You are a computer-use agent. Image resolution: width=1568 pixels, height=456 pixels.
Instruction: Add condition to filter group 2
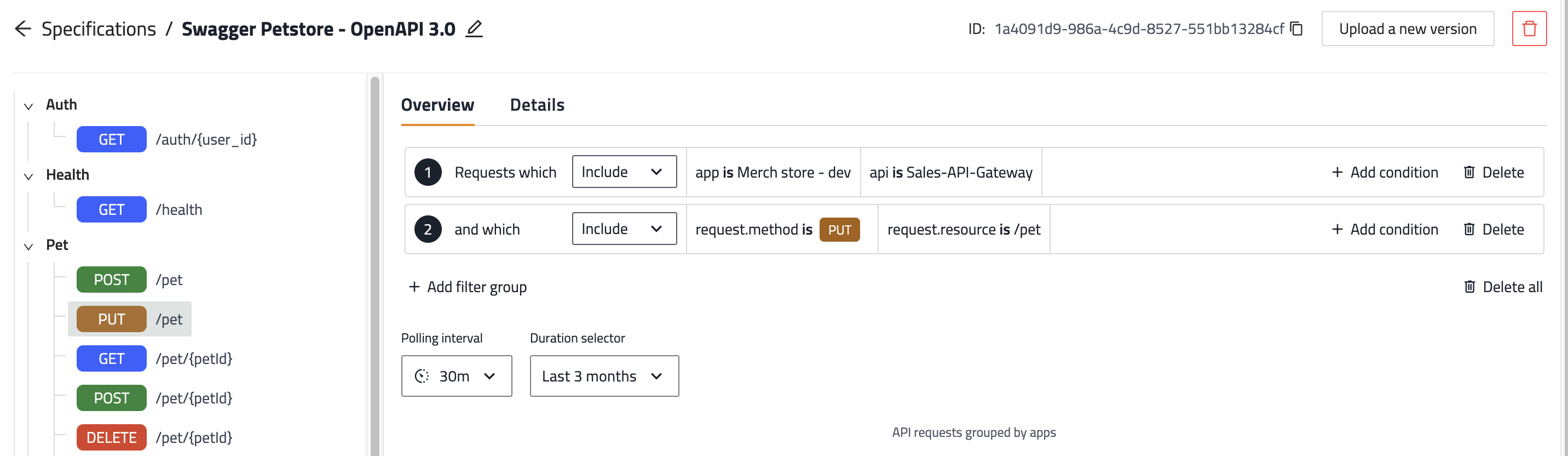click(x=1385, y=229)
